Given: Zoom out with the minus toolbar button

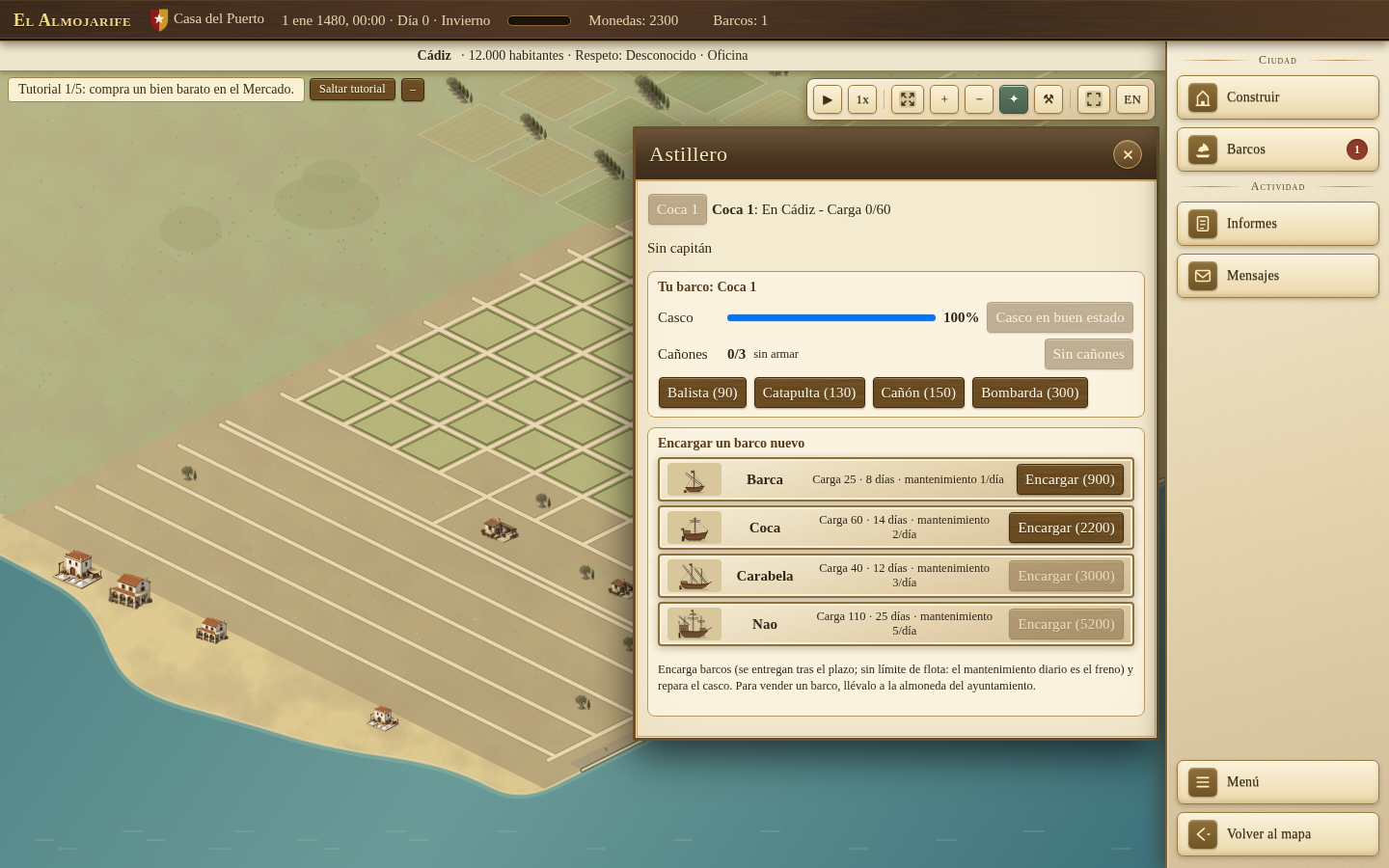Looking at the screenshot, I should pos(979,99).
